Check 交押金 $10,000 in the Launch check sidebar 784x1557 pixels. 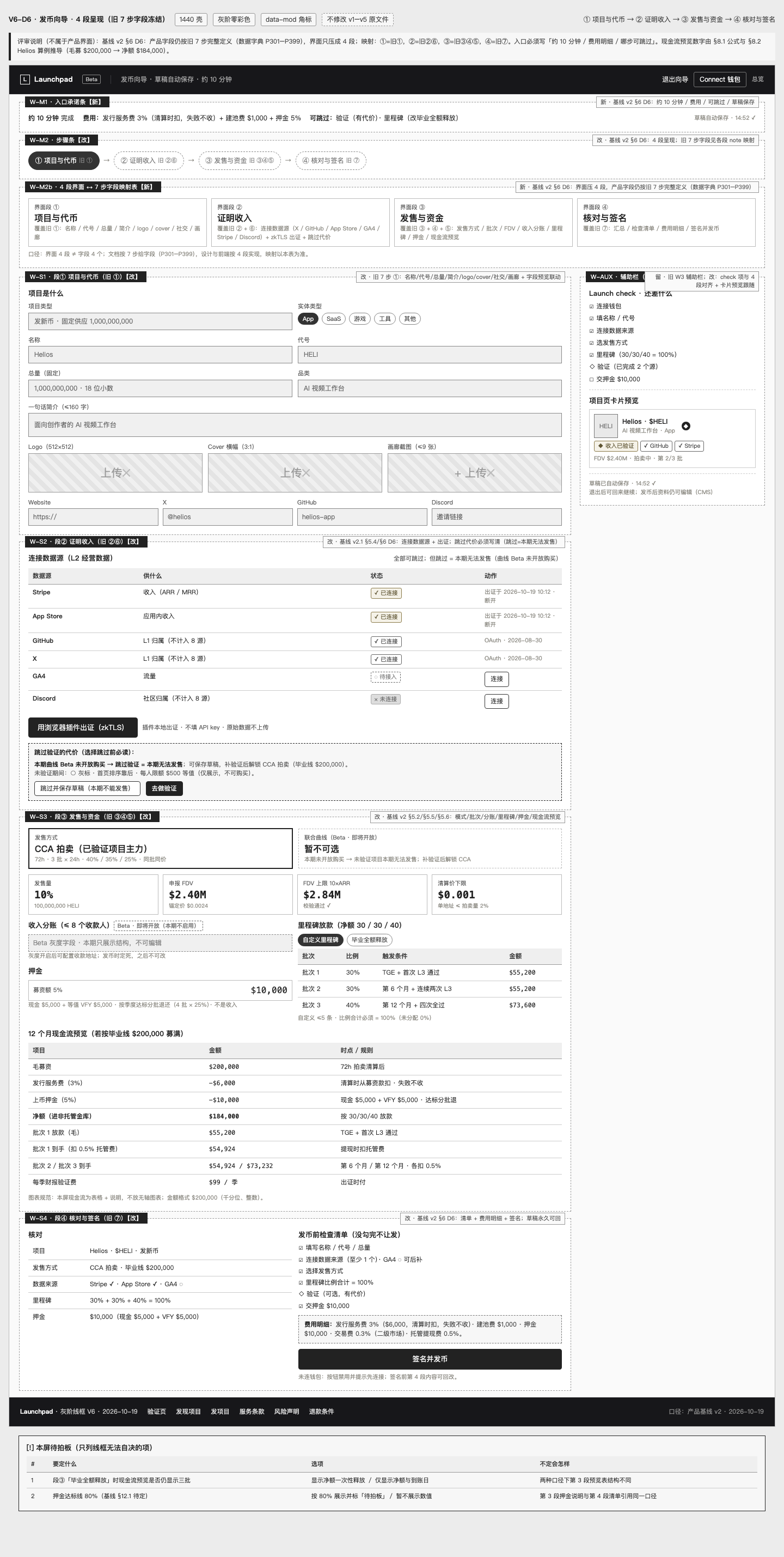coord(591,380)
